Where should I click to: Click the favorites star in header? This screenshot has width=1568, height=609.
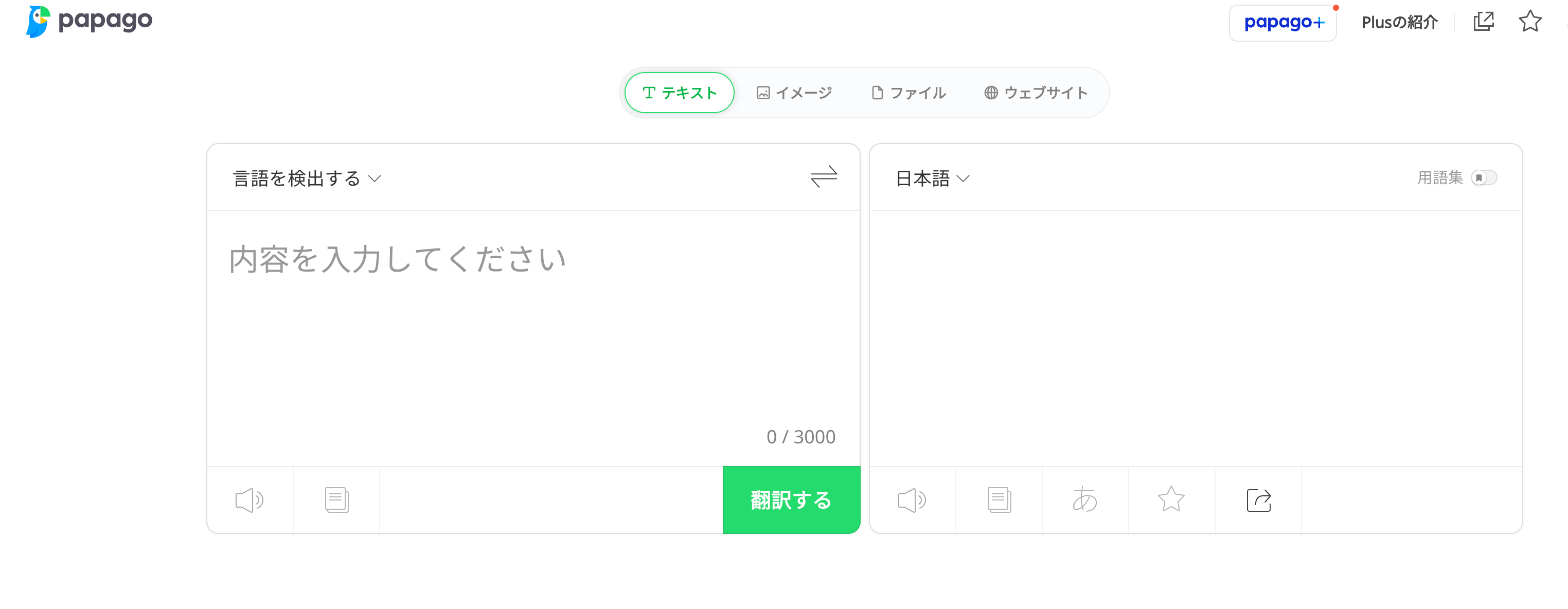(1529, 22)
